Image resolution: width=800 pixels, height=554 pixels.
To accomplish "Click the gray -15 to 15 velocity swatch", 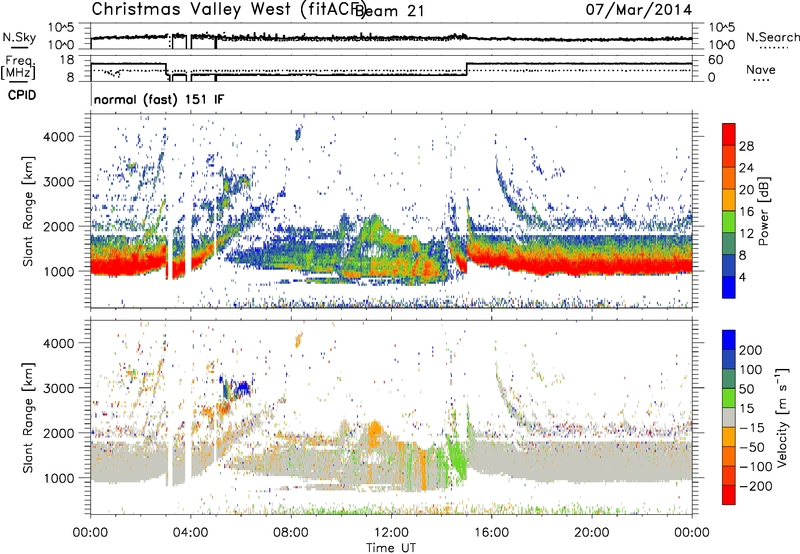I will [729, 417].
